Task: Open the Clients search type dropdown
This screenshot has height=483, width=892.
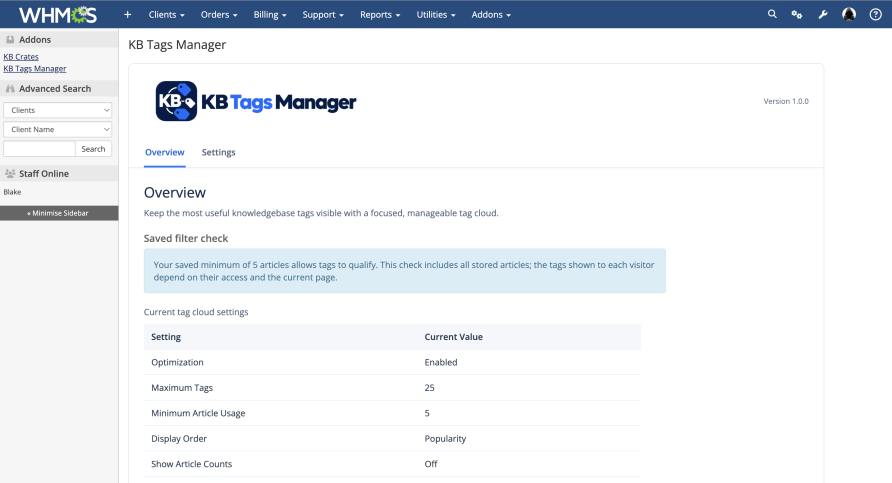Action: [57, 110]
